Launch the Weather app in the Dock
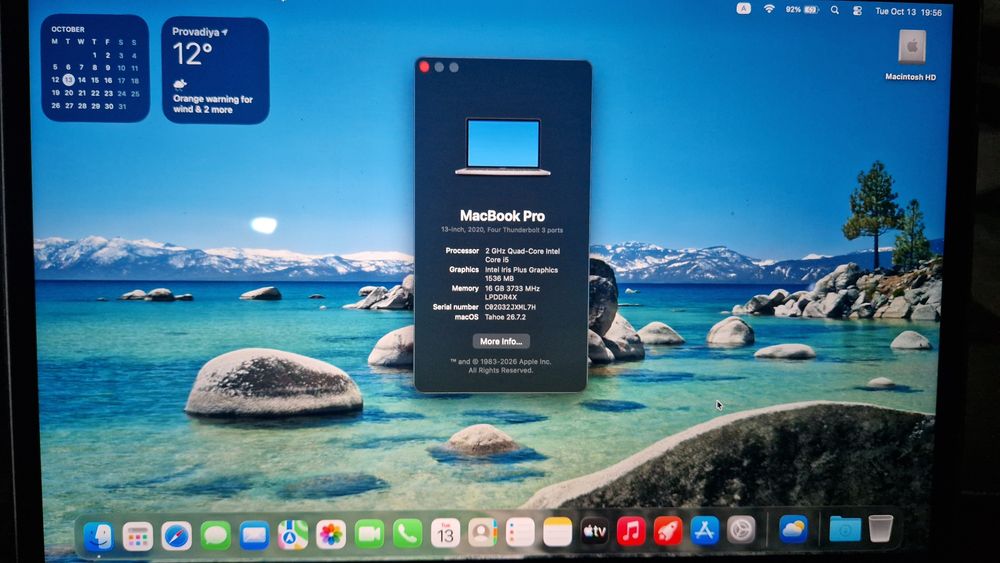The width and height of the screenshot is (1000, 563). click(793, 529)
